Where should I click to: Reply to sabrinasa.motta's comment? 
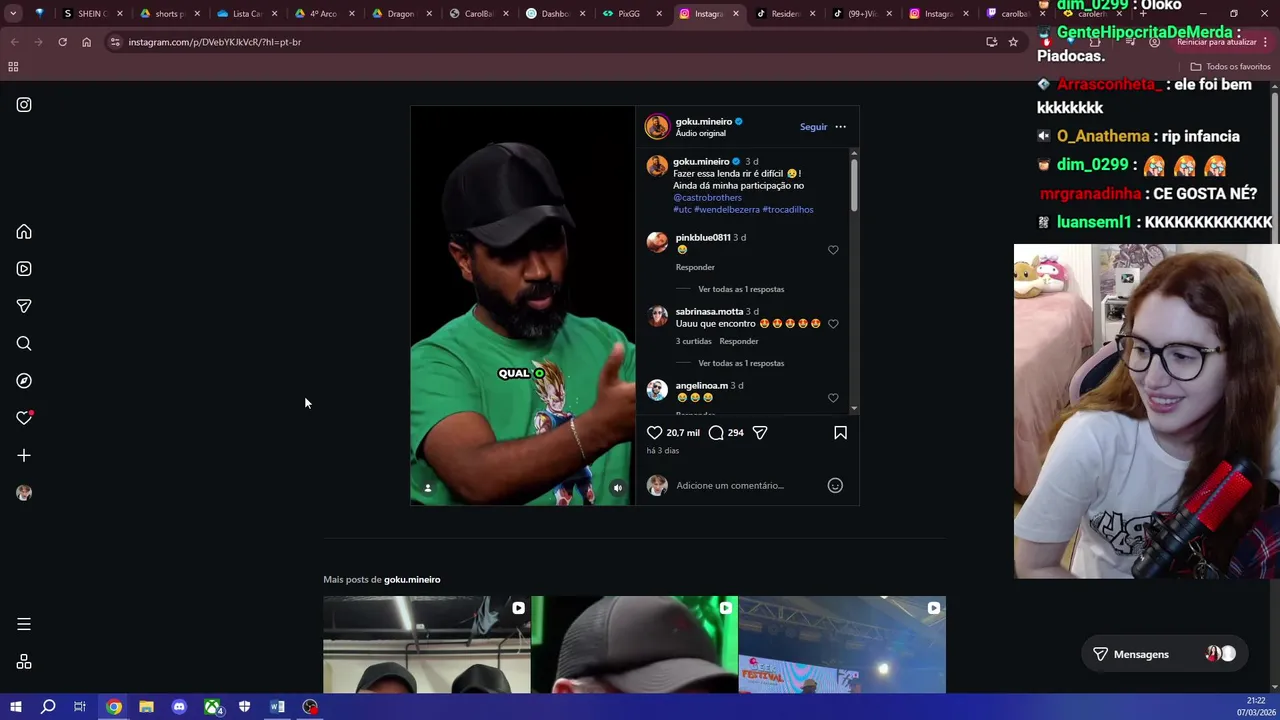point(739,342)
